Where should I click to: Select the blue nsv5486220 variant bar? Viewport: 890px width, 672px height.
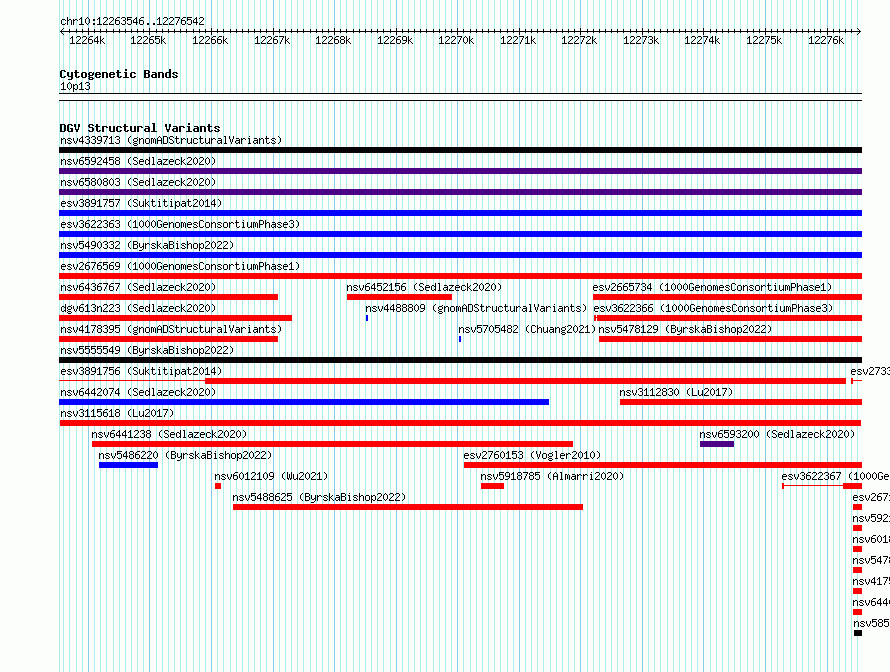pyautogui.click(x=128, y=465)
